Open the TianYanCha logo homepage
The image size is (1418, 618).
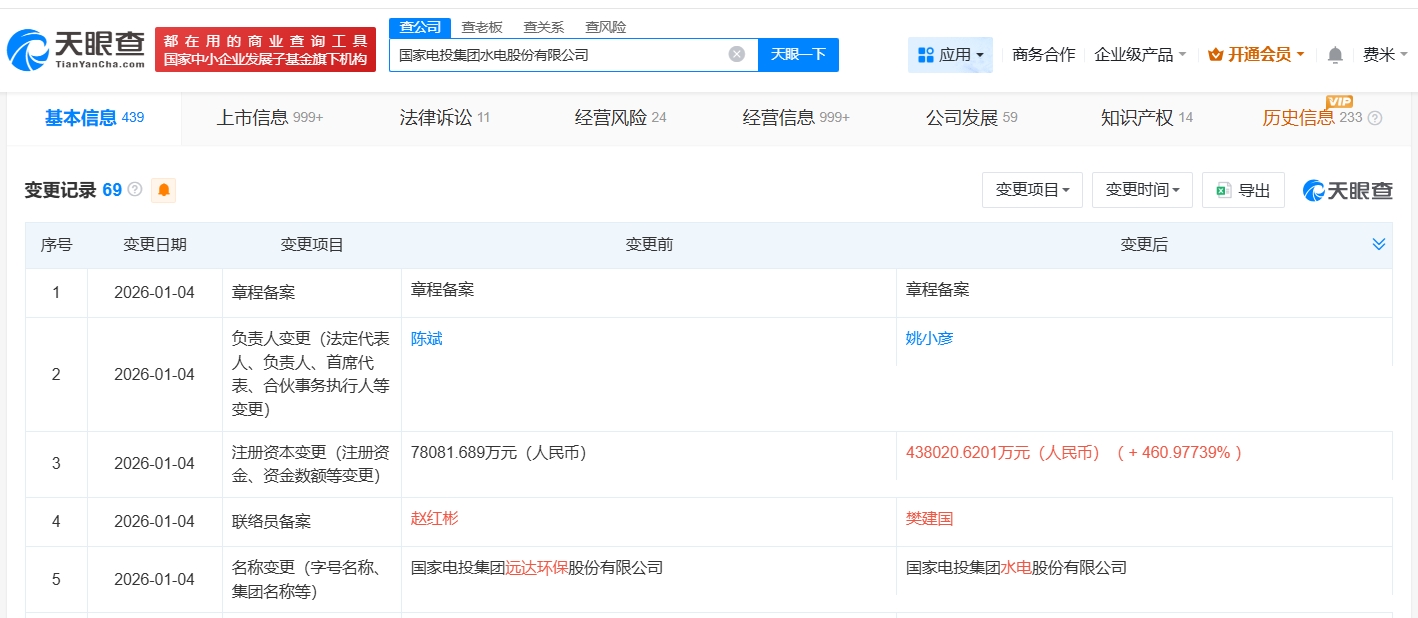[x=76, y=48]
